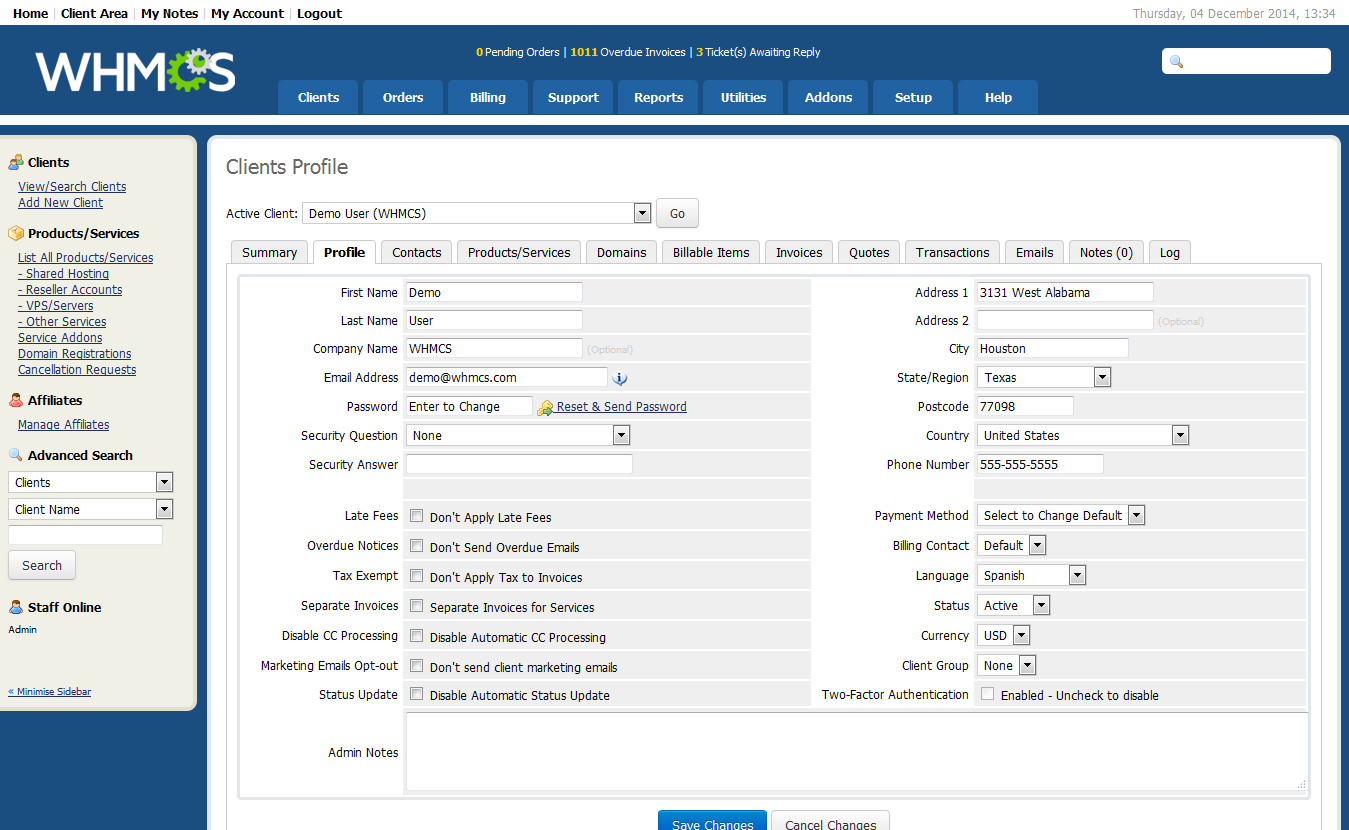This screenshot has width=1349, height=830.
Task: Click the Admin Notes text area
Action: pos(856,752)
